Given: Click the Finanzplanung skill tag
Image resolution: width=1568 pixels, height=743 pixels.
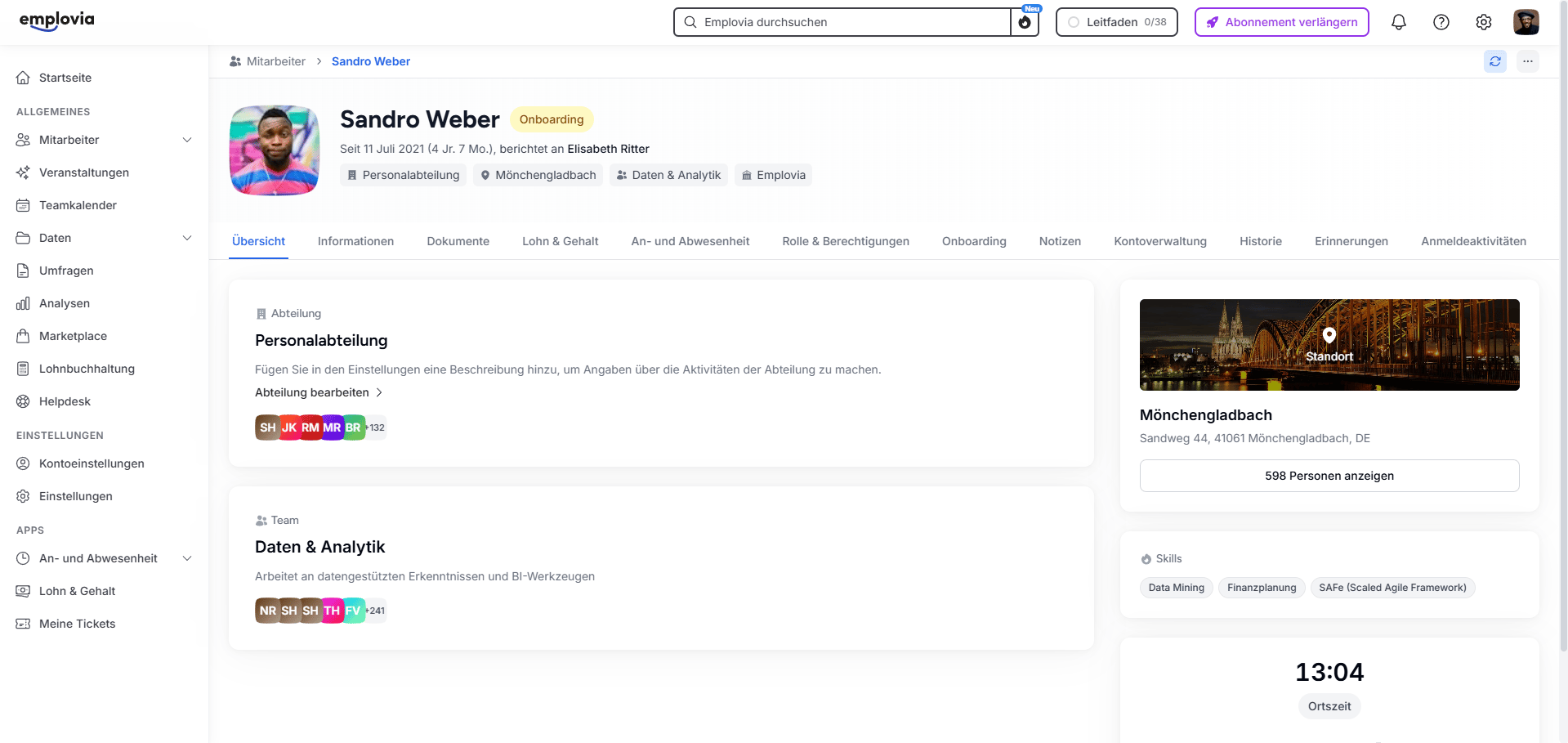Looking at the screenshot, I should (1262, 588).
